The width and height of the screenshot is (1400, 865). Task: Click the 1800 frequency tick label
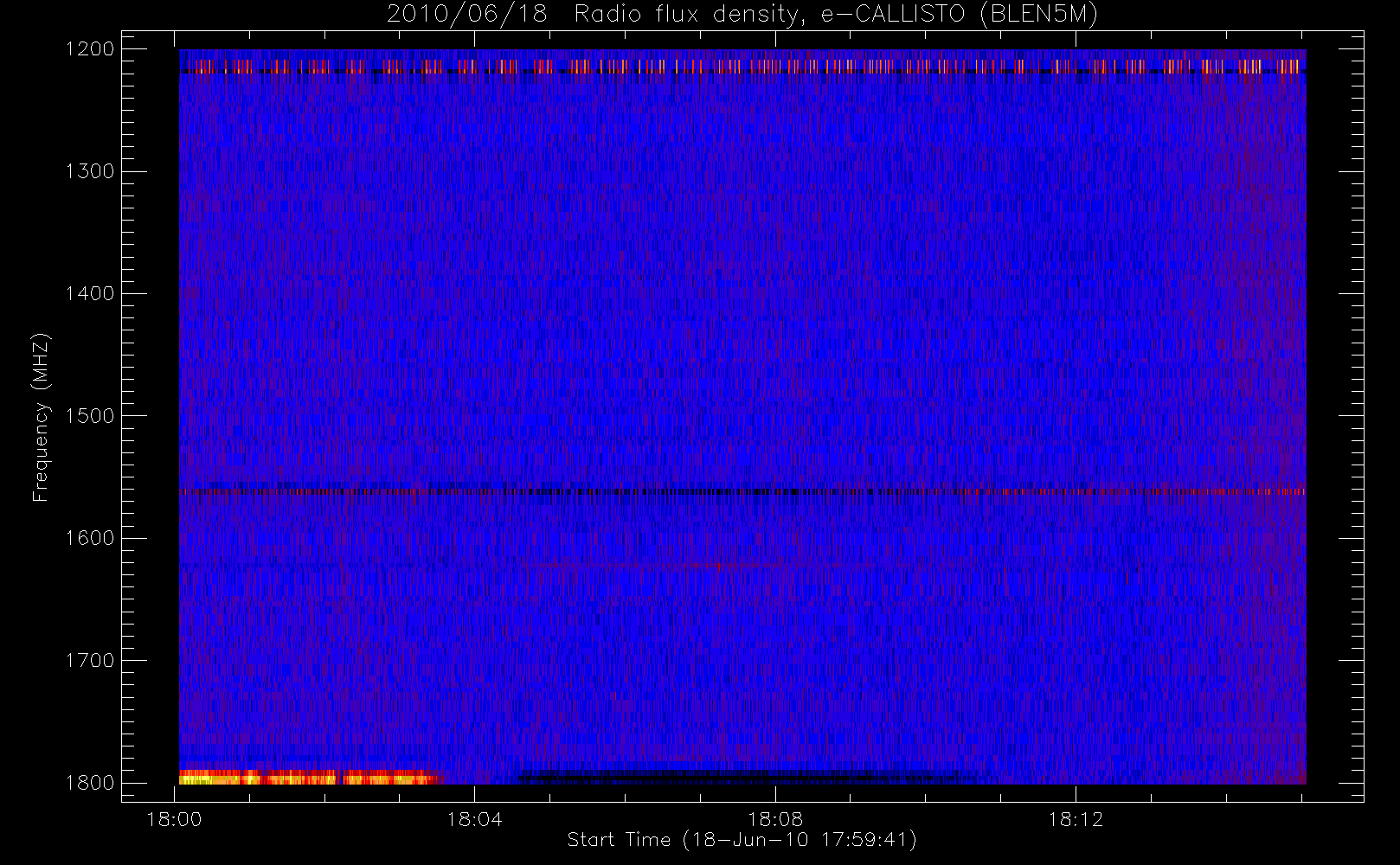click(90, 782)
